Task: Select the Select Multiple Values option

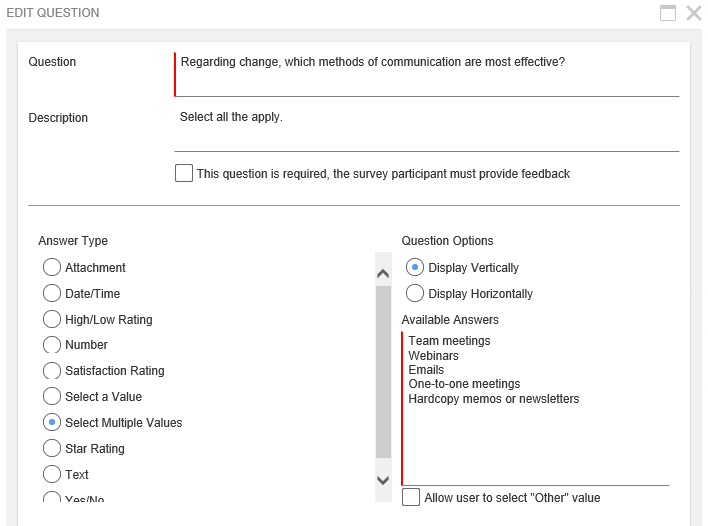Action: point(52,422)
